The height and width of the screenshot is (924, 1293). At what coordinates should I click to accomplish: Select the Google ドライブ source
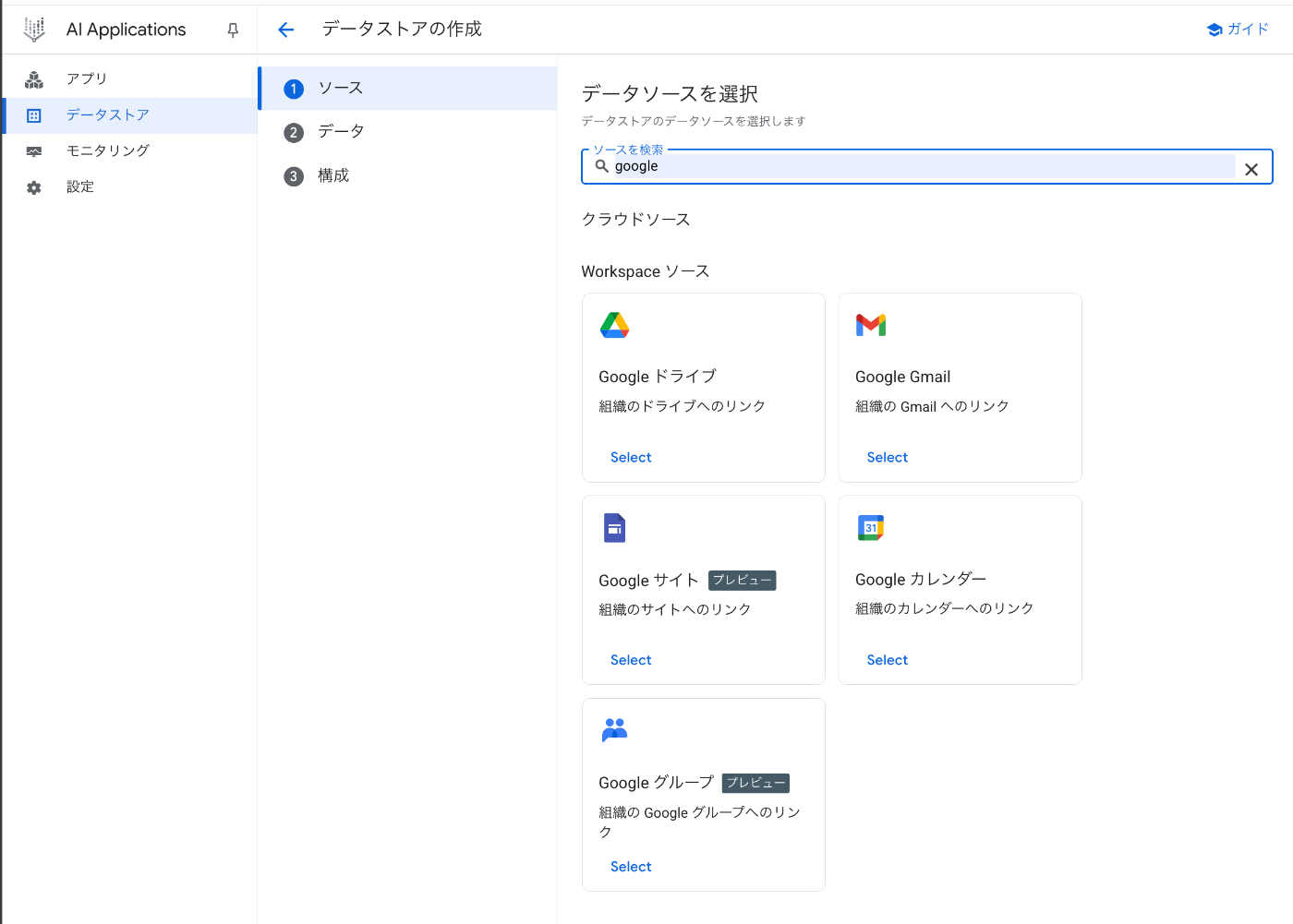[631, 458]
